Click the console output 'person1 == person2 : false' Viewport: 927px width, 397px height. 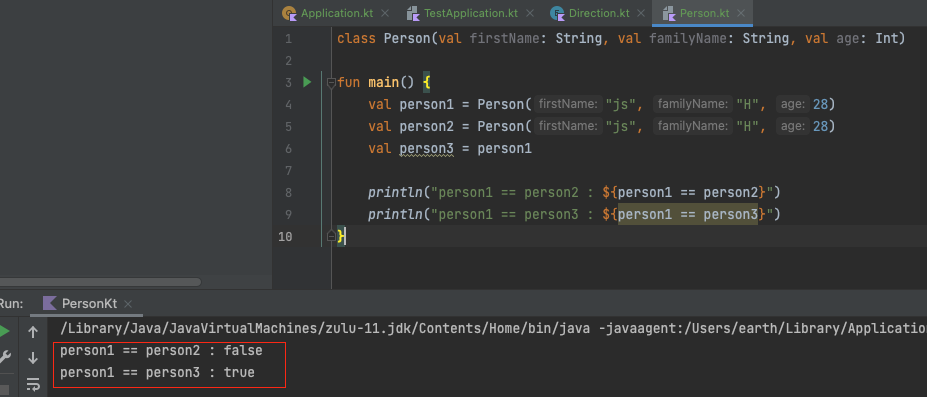point(161,351)
